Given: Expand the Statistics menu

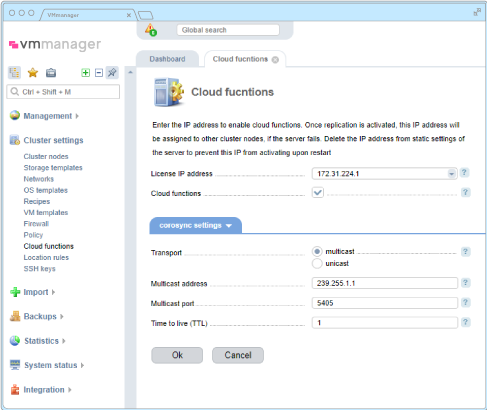Looking at the screenshot, I should pos(64,341).
